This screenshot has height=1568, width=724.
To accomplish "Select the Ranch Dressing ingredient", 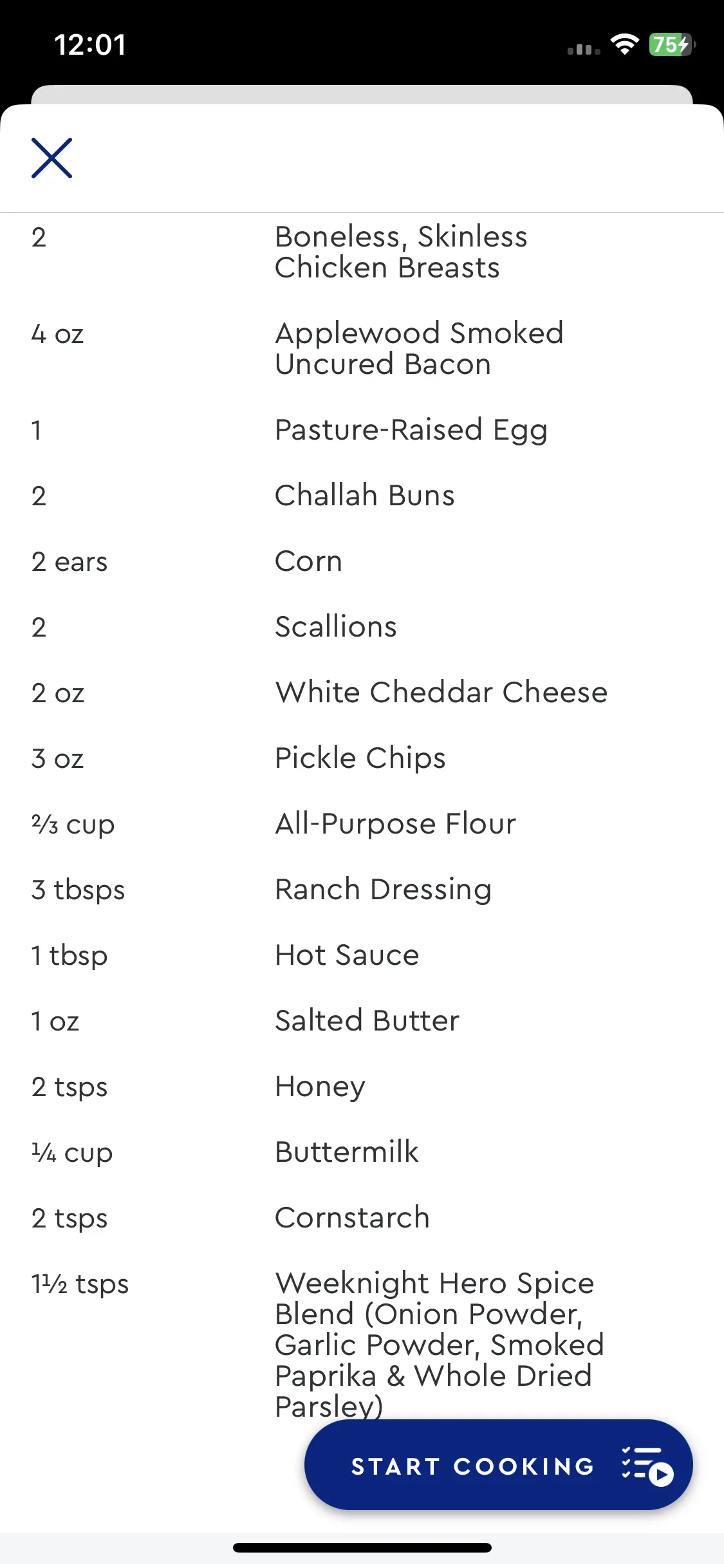I will (362, 890).
